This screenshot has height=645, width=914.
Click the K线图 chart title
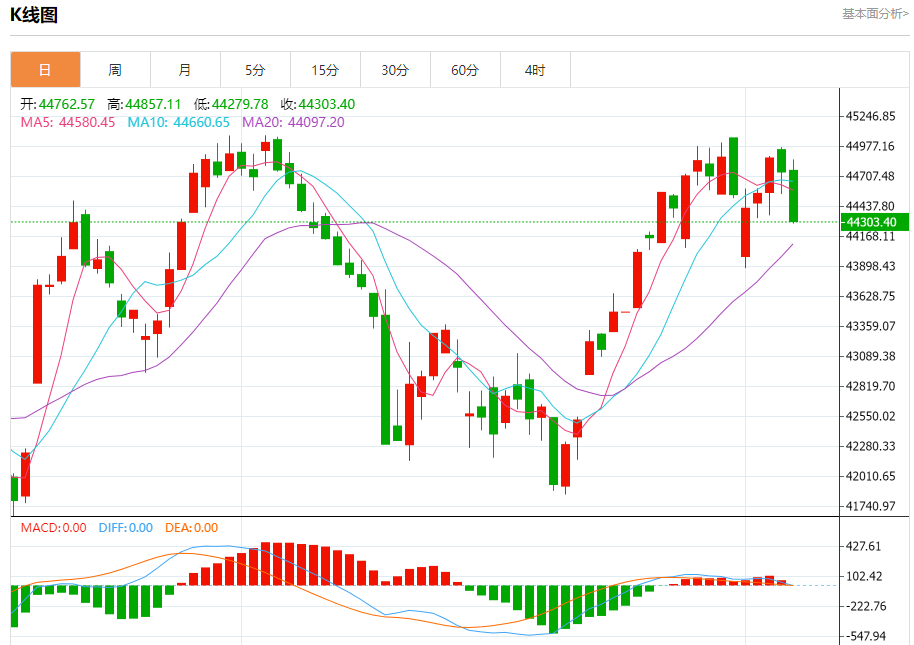34,15
